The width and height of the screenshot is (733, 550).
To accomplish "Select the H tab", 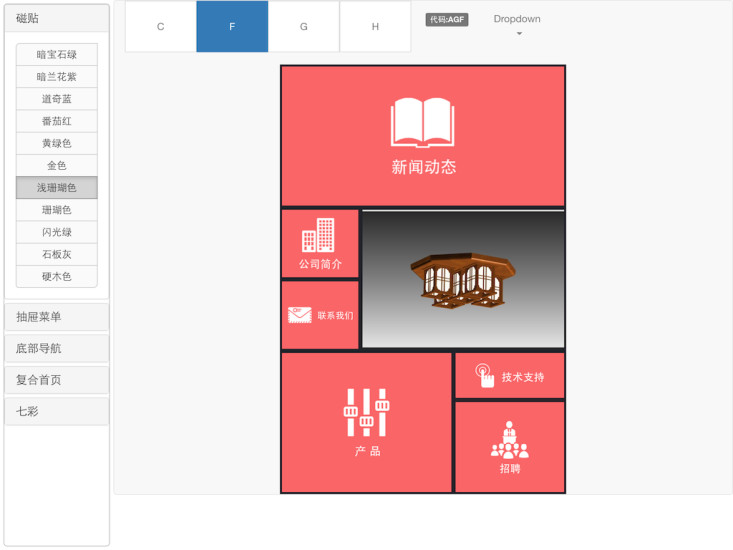I will [x=375, y=27].
